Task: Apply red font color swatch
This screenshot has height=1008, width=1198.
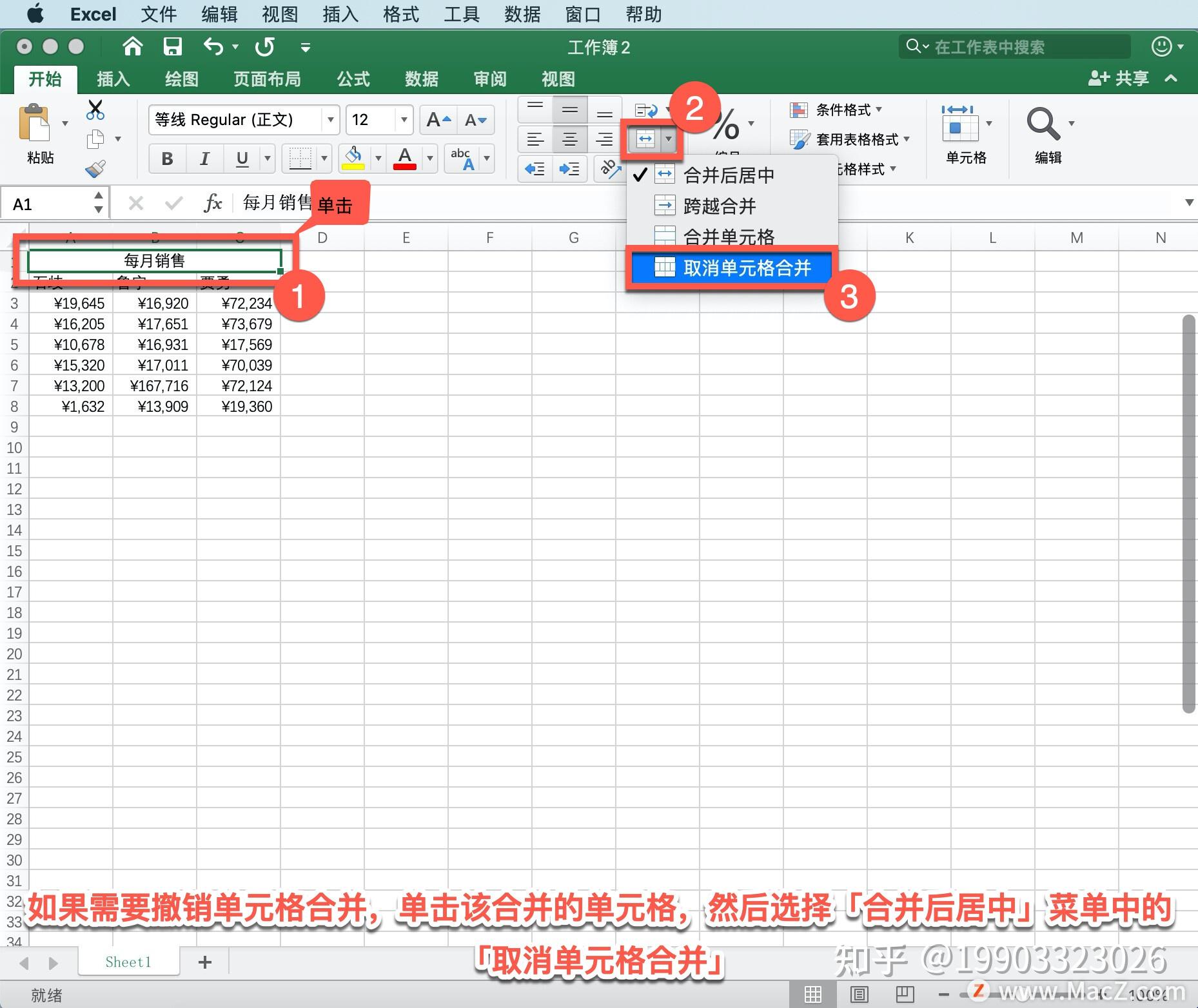Action: click(x=405, y=166)
